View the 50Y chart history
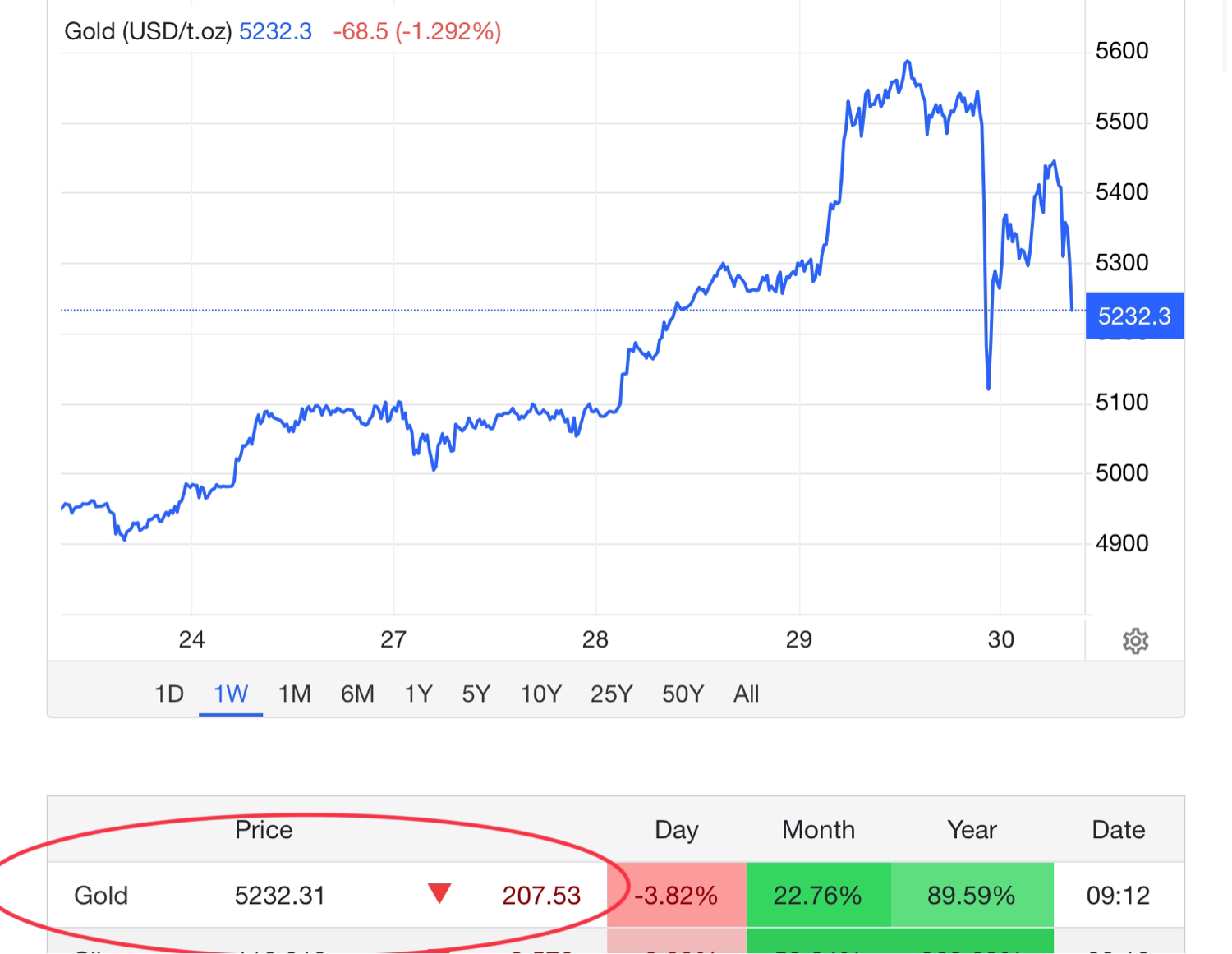This screenshot has height=954, width=1232. pyautogui.click(x=683, y=694)
